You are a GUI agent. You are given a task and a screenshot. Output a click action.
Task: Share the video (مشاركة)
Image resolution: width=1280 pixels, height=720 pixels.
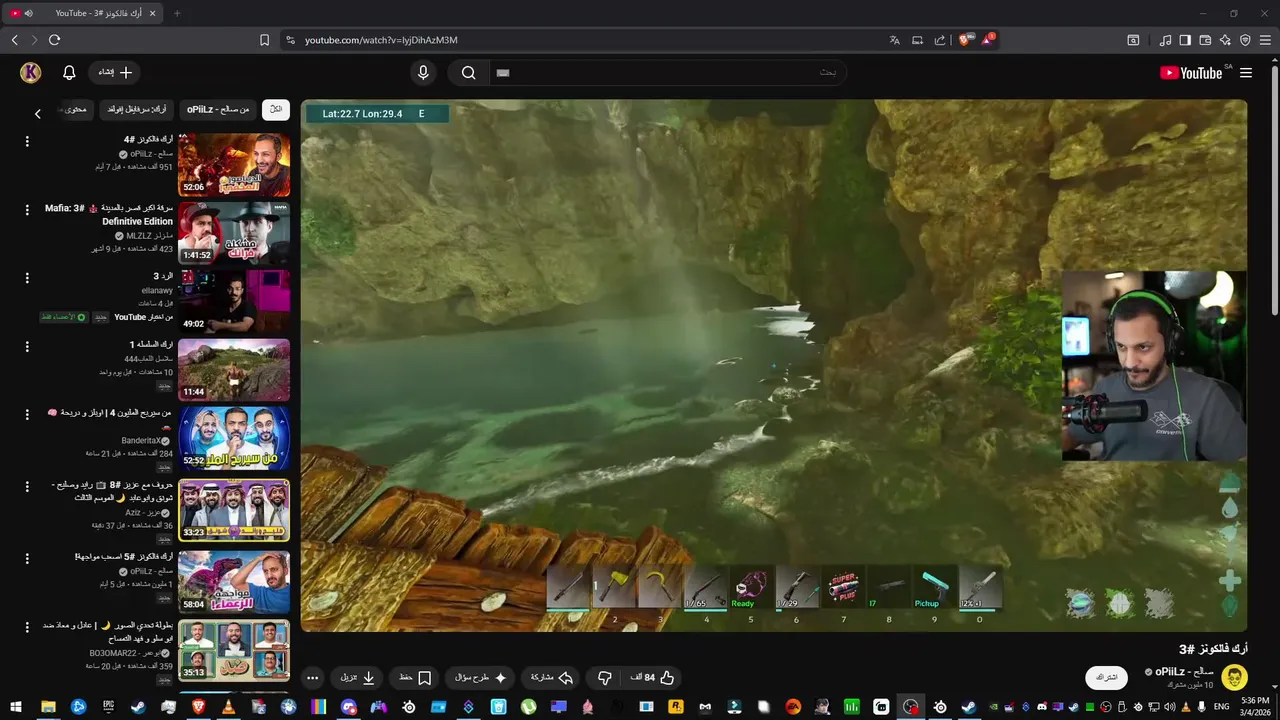click(x=552, y=677)
